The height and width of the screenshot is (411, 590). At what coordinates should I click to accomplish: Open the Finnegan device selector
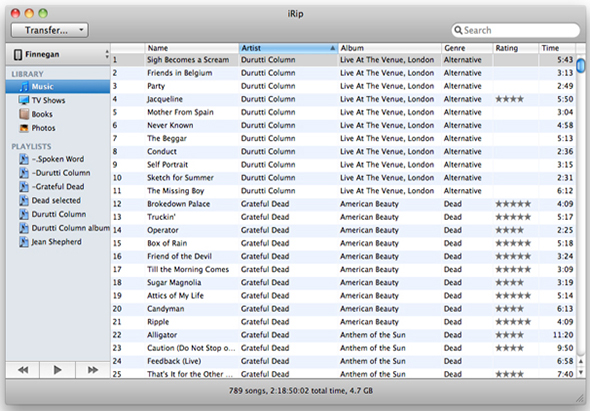(58, 55)
